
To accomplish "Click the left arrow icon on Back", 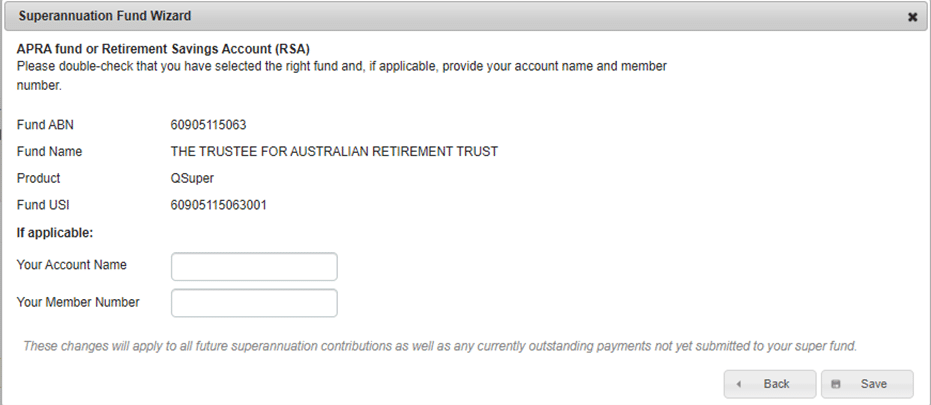I will (x=739, y=384).
